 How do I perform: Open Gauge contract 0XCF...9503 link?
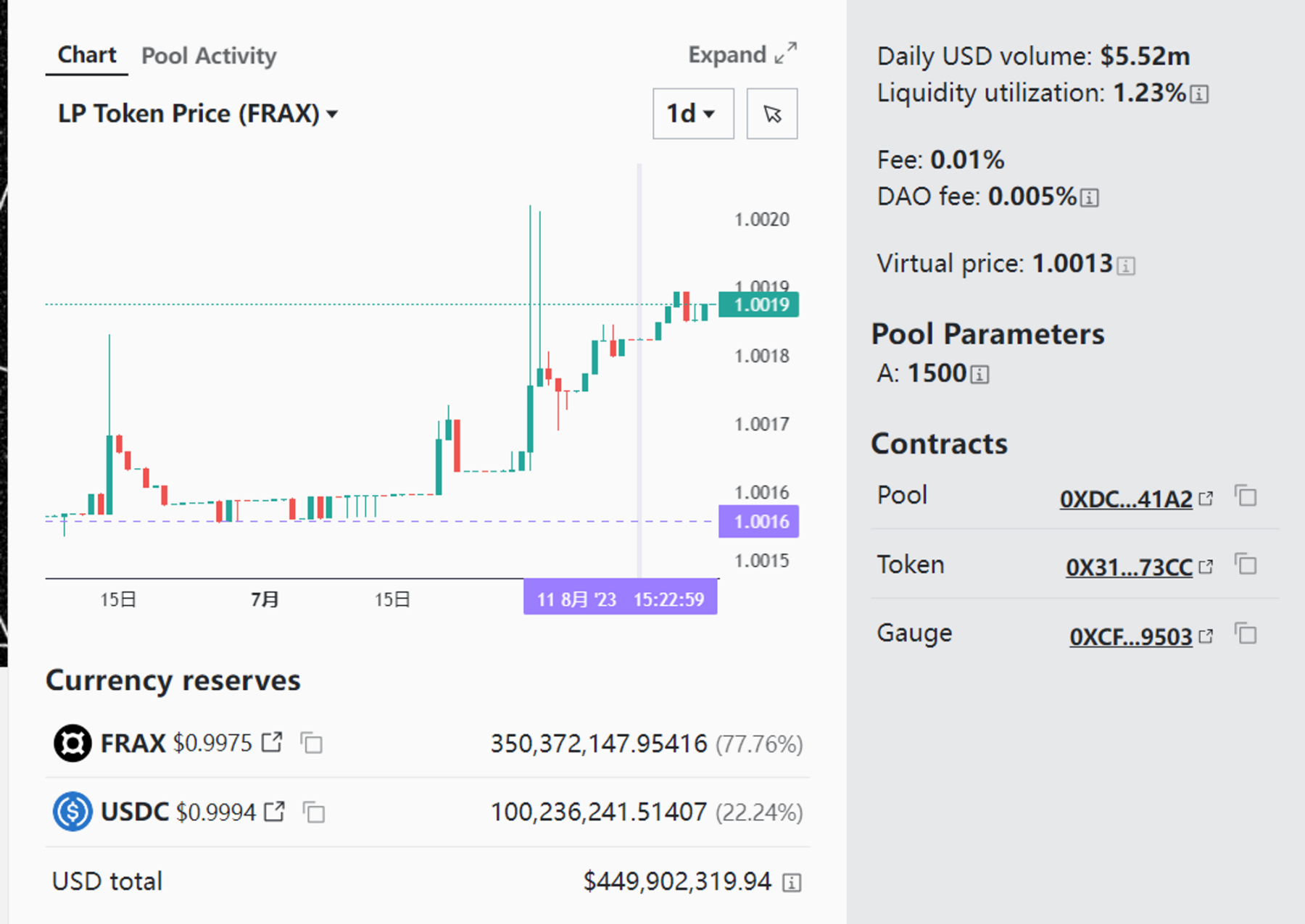coord(1130,637)
